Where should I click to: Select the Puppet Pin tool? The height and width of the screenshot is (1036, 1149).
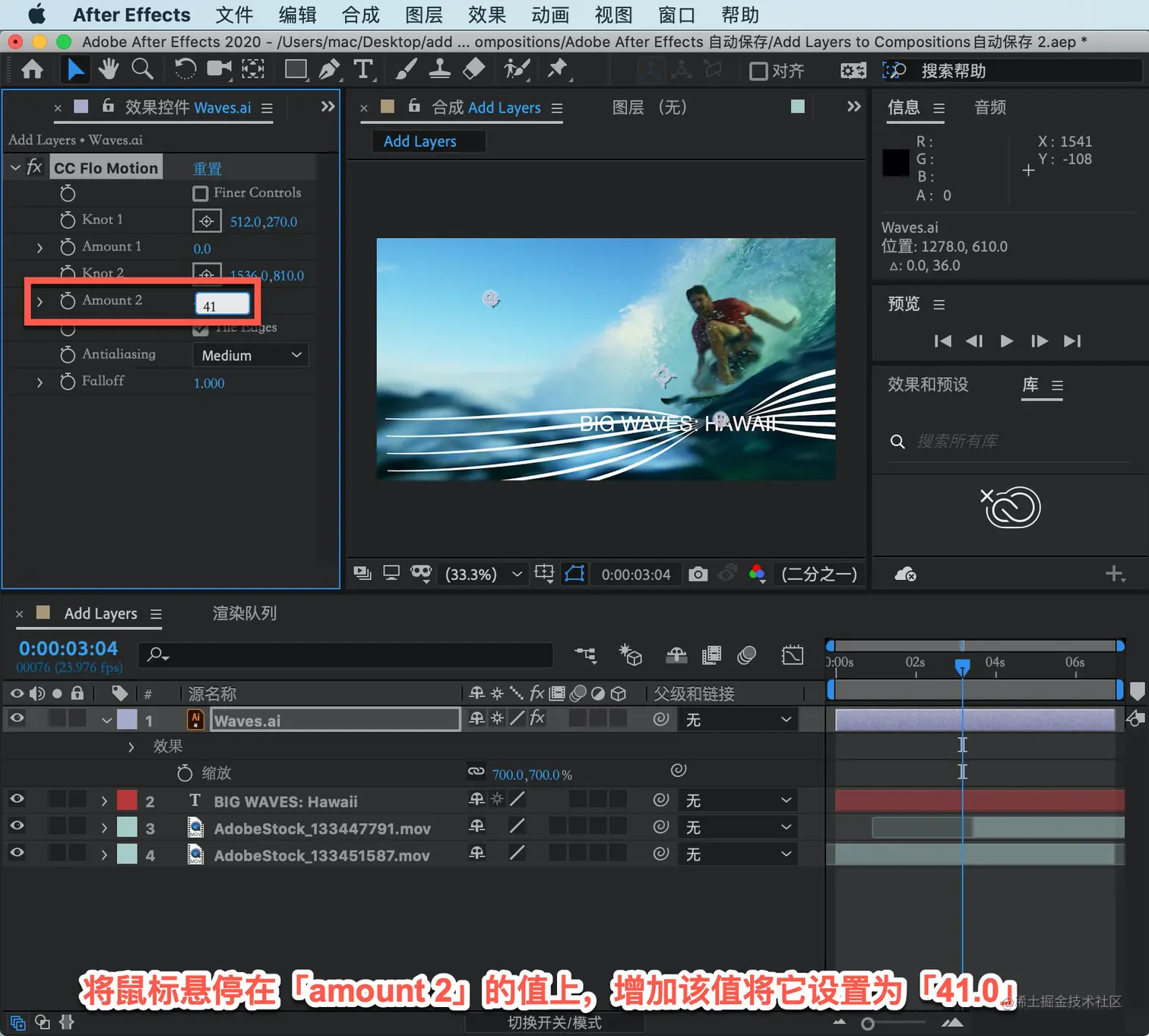558,70
